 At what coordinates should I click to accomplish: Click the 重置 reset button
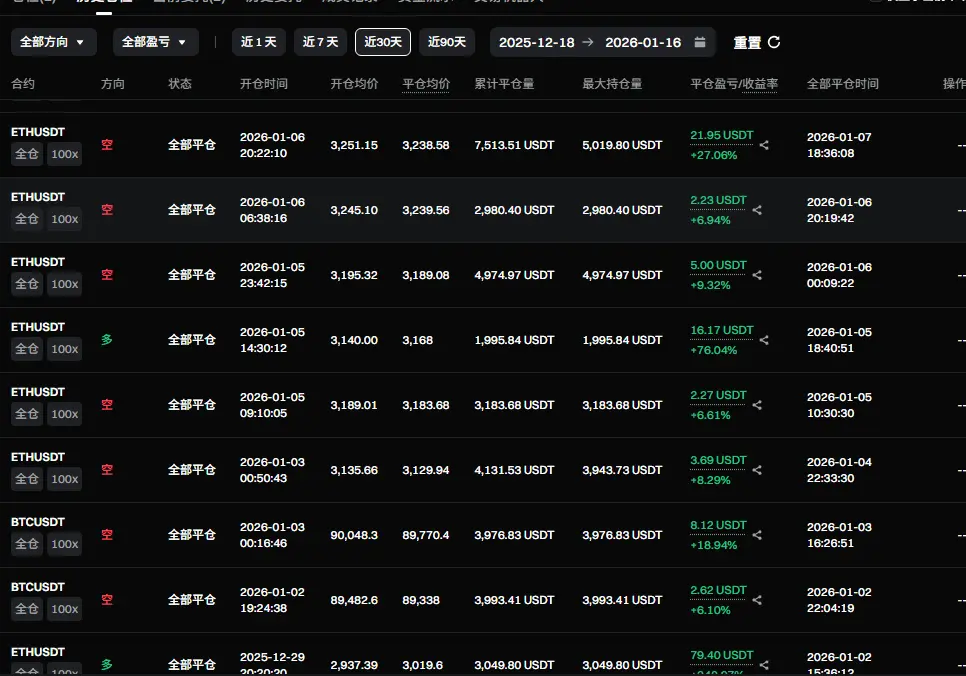747,43
